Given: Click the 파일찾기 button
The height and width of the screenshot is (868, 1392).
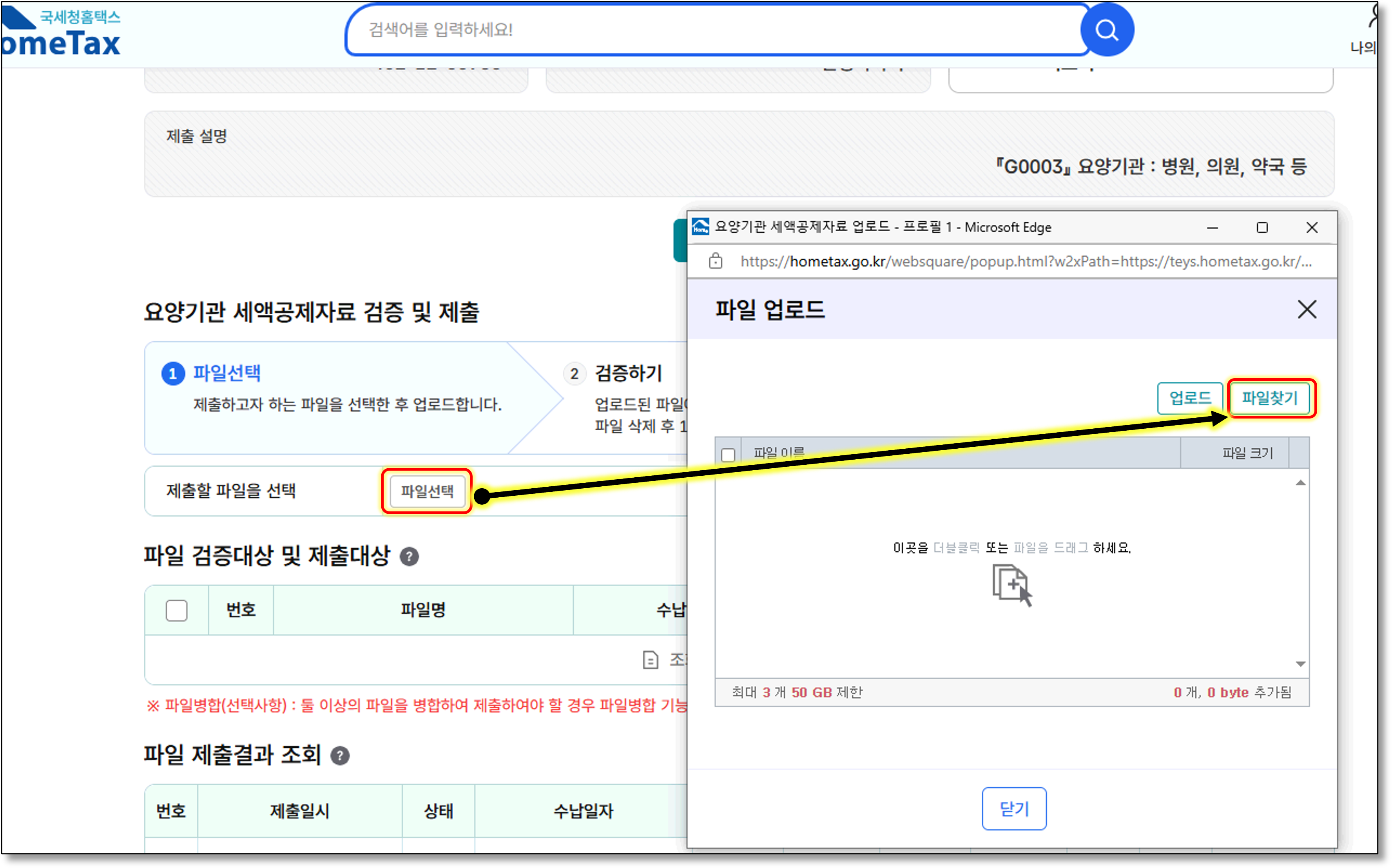Looking at the screenshot, I should 1269,398.
